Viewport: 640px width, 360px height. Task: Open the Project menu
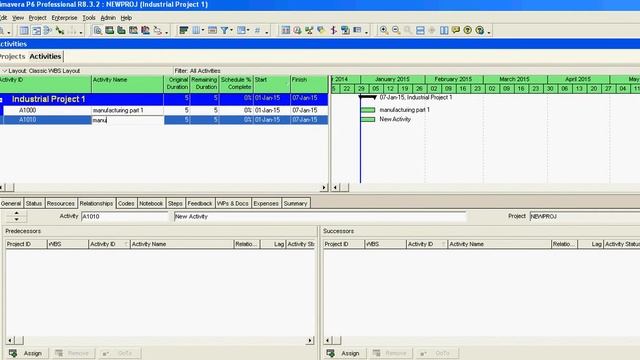tap(38, 18)
